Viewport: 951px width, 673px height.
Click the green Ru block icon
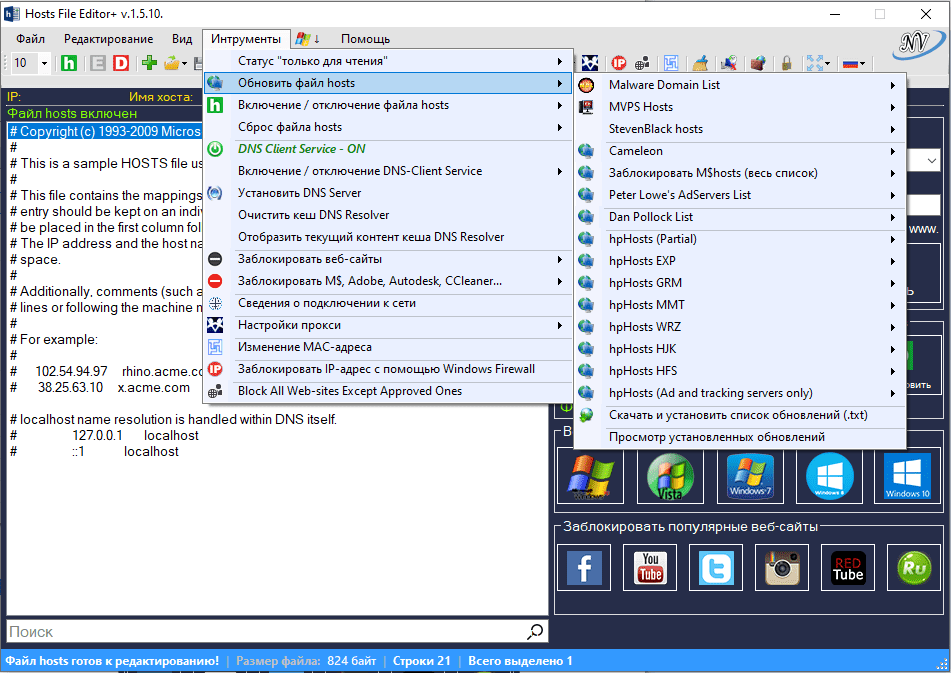[x=914, y=568]
